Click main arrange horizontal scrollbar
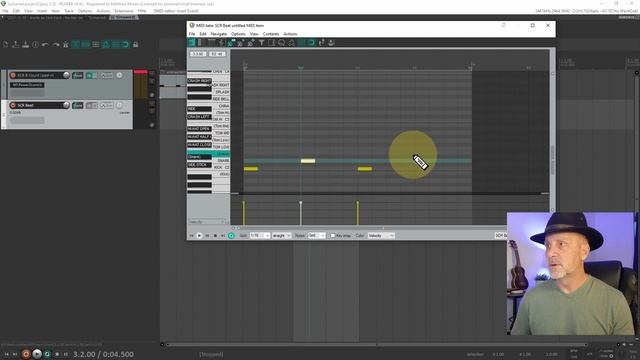640x360 pixels. (378, 344)
